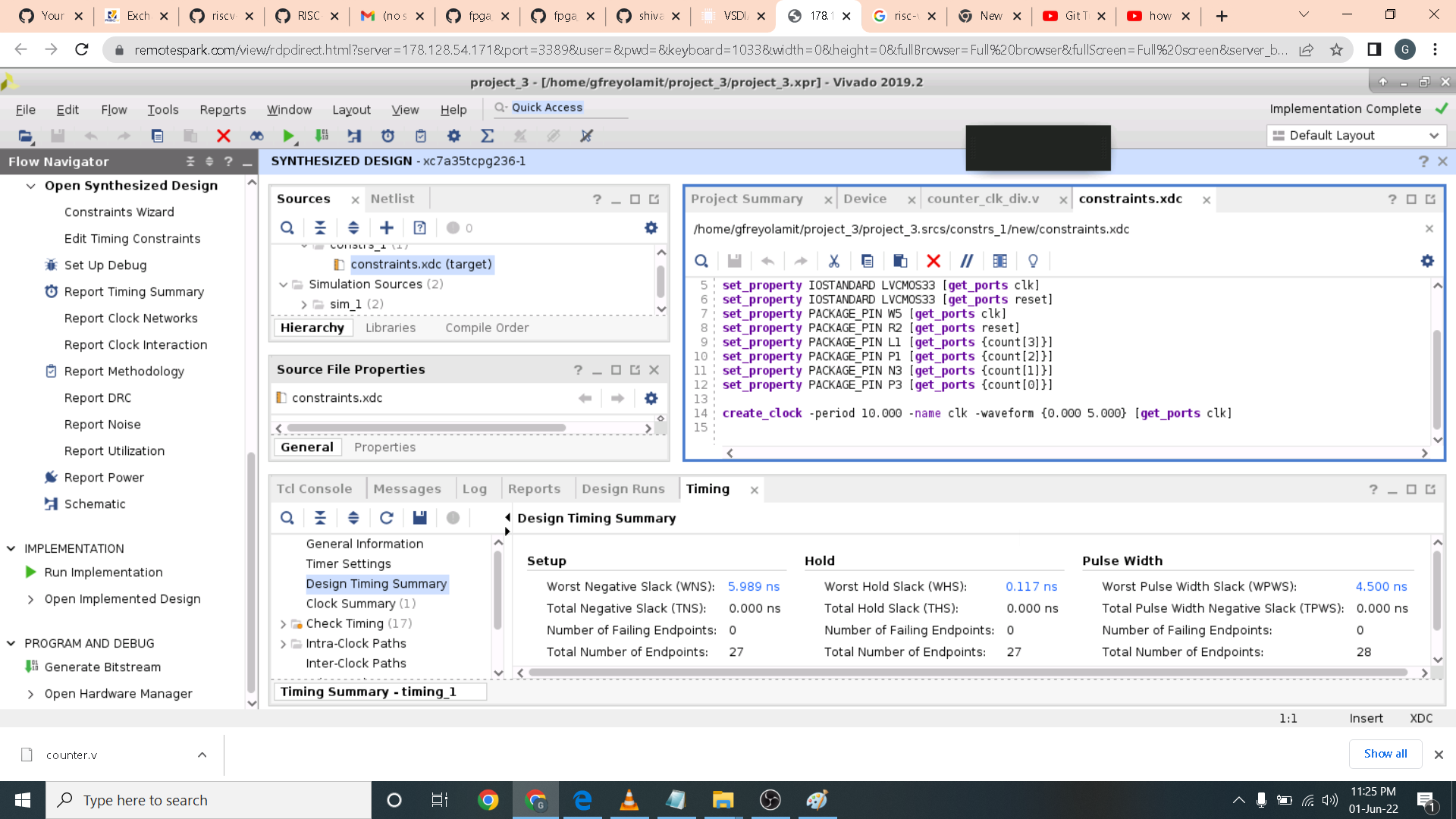1456x819 pixels.
Task: Click the Add Sources plus icon
Action: (387, 227)
